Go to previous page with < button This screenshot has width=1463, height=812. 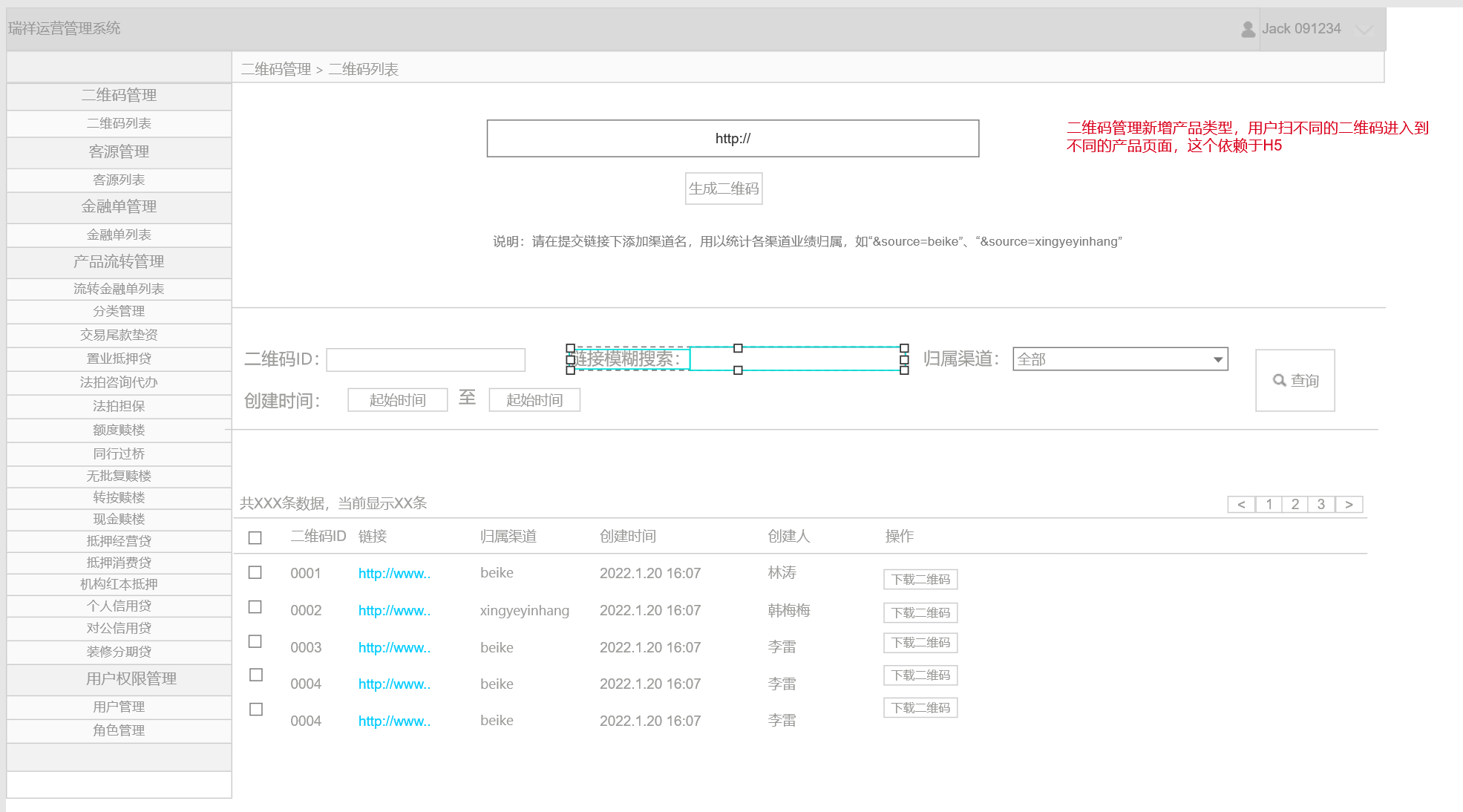1241,505
